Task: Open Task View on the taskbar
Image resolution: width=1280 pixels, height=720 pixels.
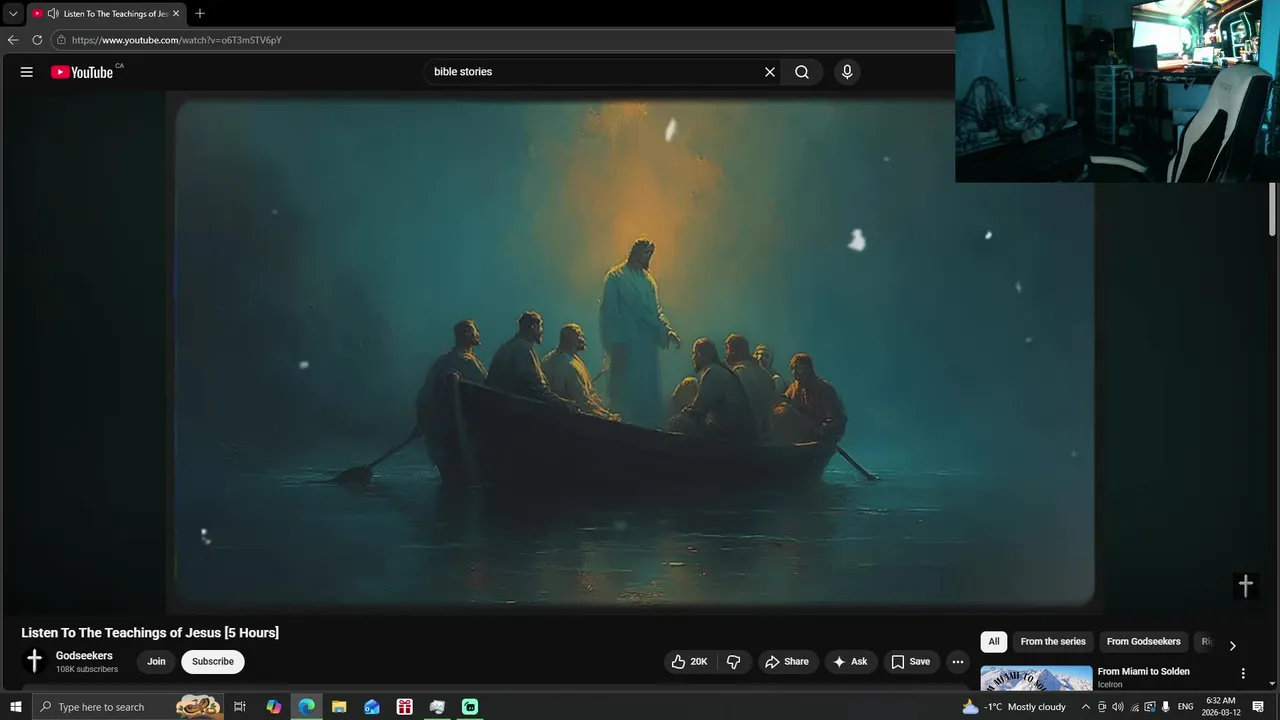Action: [240, 707]
